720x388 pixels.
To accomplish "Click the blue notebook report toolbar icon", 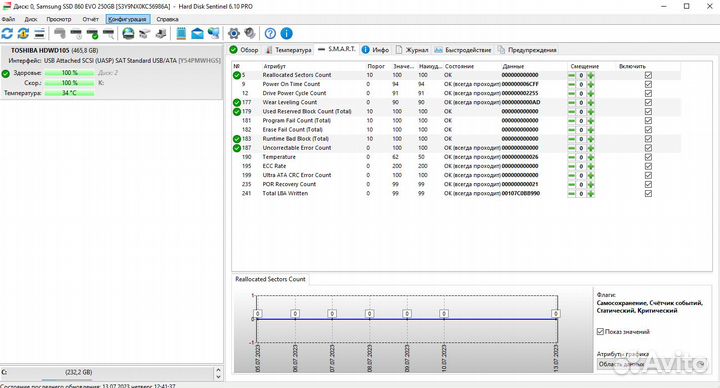I will pyautogui.click(x=181, y=33).
